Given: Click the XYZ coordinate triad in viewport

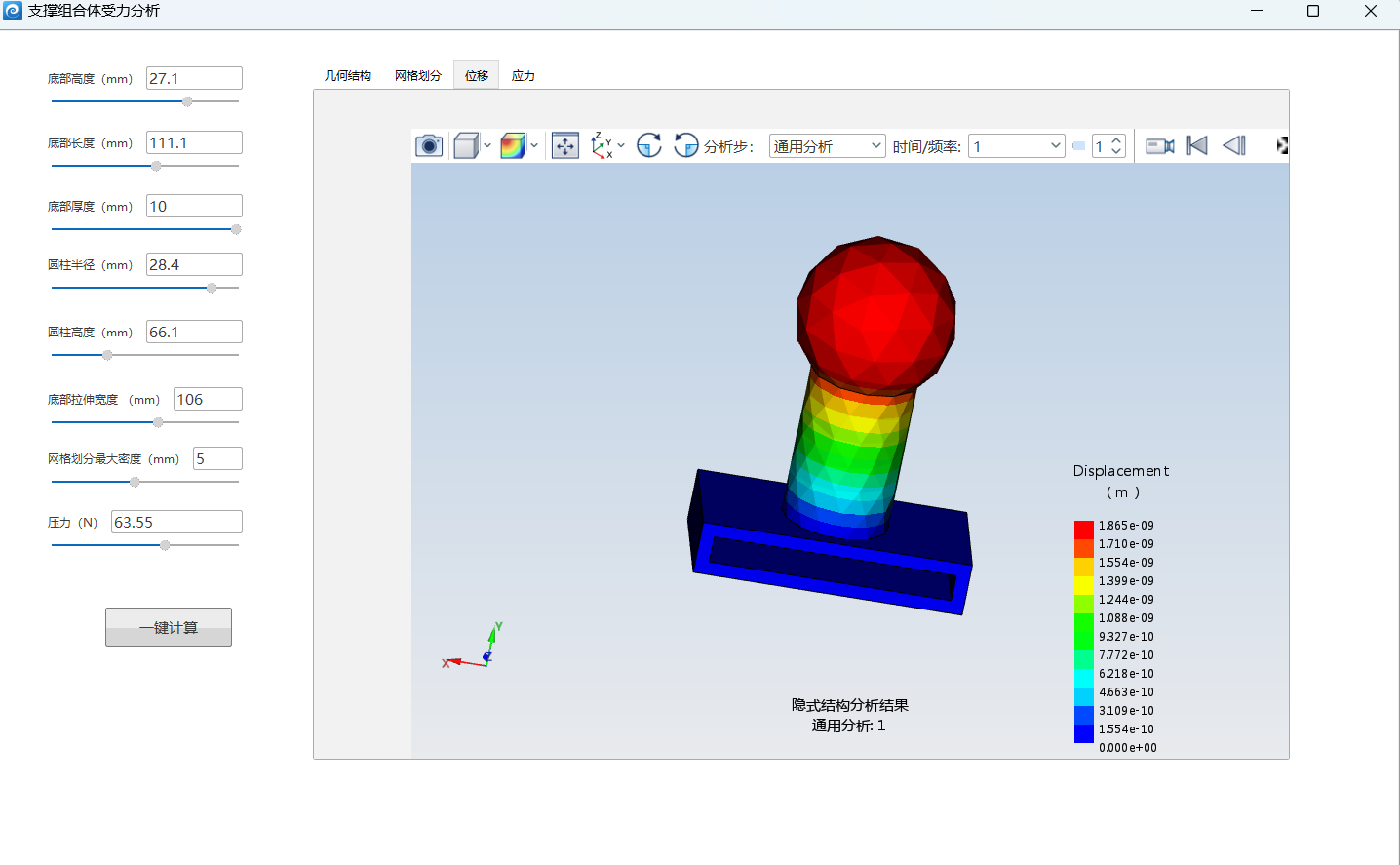Looking at the screenshot, I should click(x=473, y=646).
